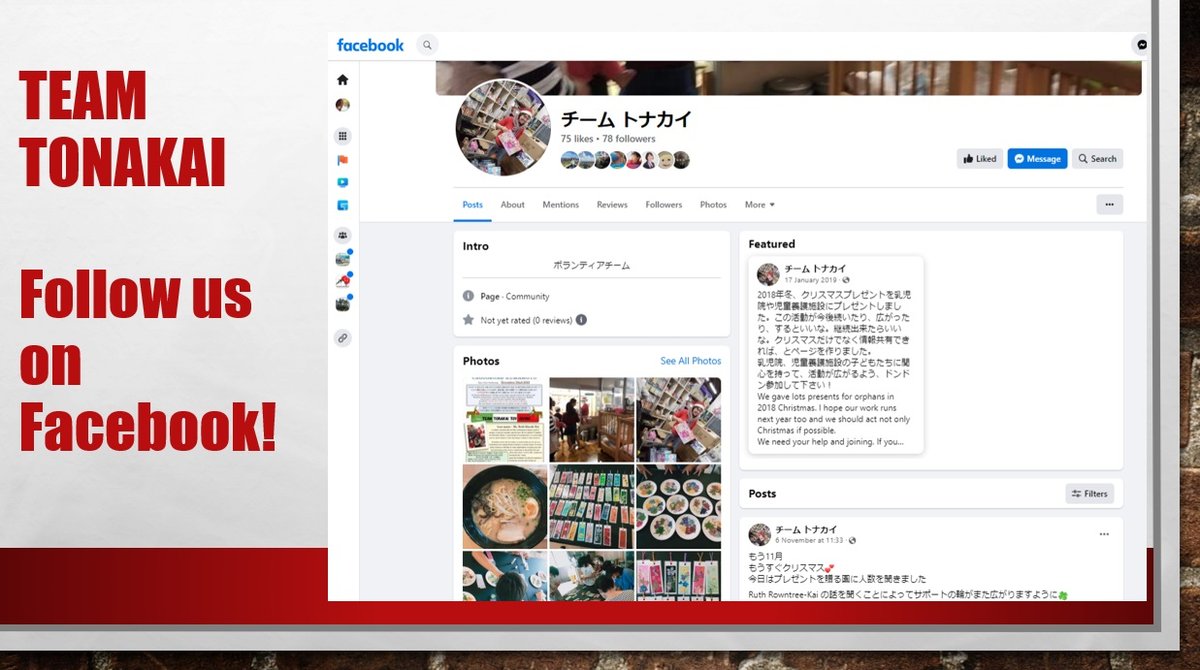This screenshot has height=670, width=1200.
Task: Go to Home via sidebar house icon
Action: point(343,80)
